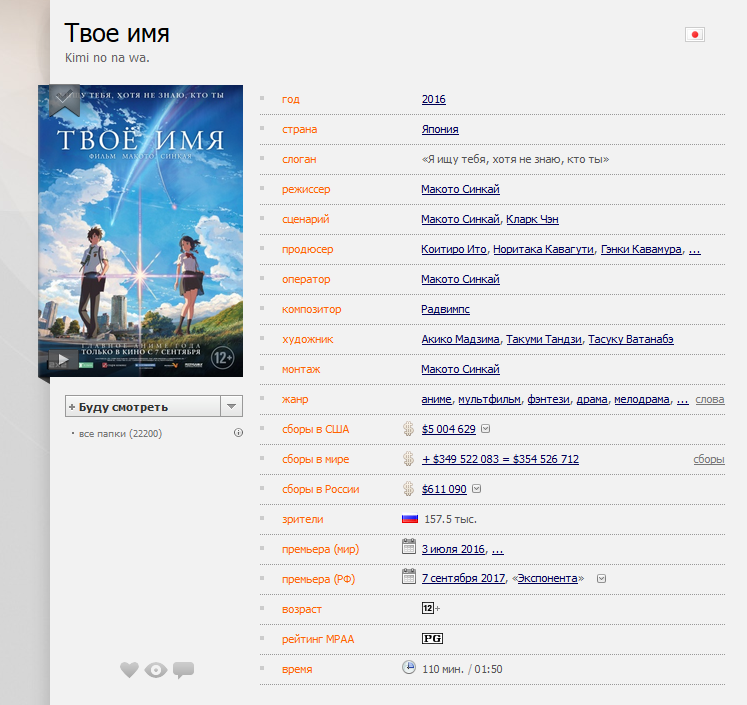Image resolution: width=747 pixels, height=705 pixels.
Task: Click the dollar icon for сборы в США
Action: pos(408,429)
